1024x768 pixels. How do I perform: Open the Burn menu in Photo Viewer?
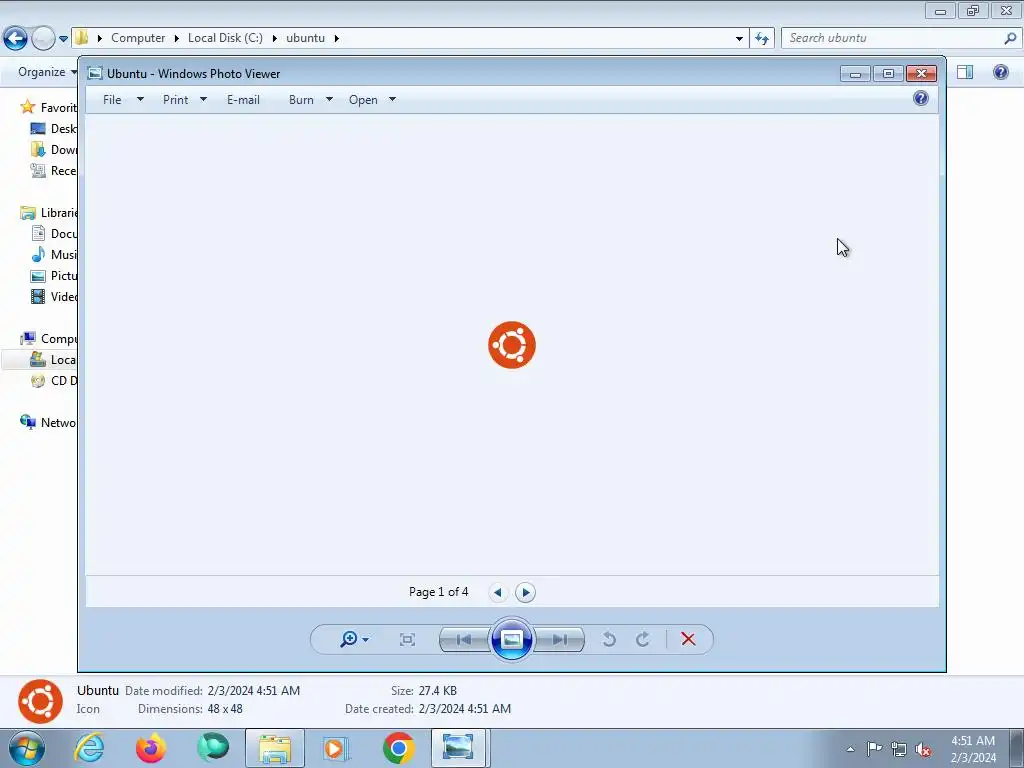coord(301,99)
